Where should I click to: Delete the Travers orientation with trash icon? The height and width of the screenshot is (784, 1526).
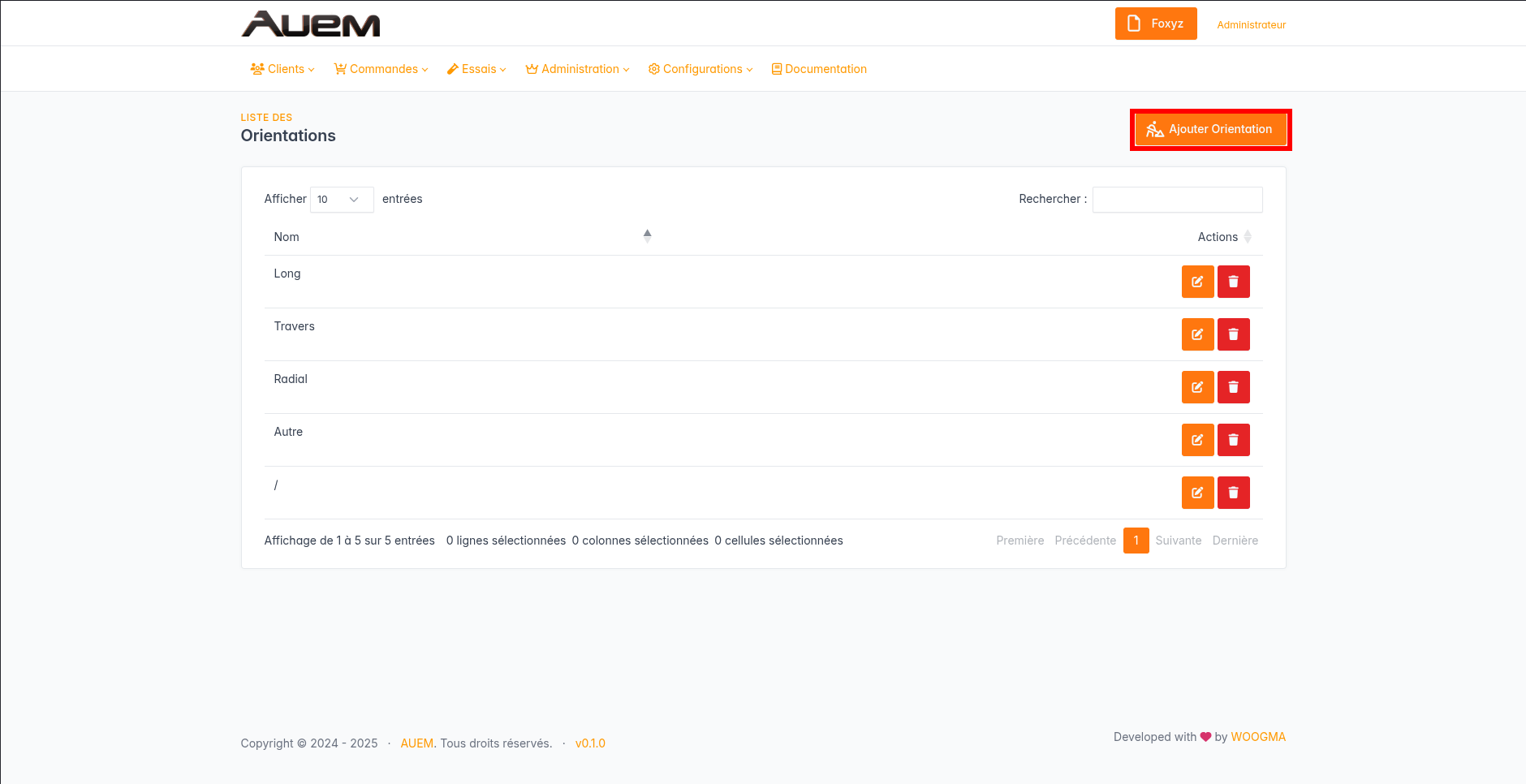[1233, 334]
